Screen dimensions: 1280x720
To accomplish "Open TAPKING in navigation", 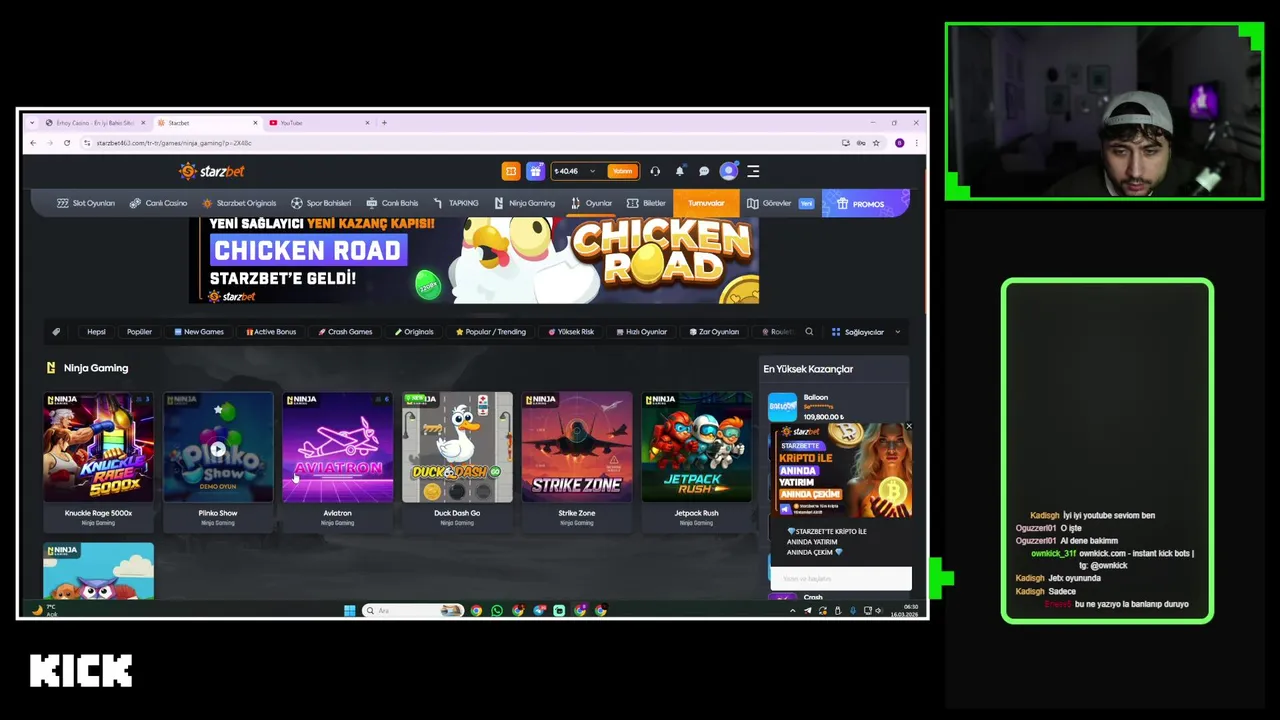I will pos(456,203).
